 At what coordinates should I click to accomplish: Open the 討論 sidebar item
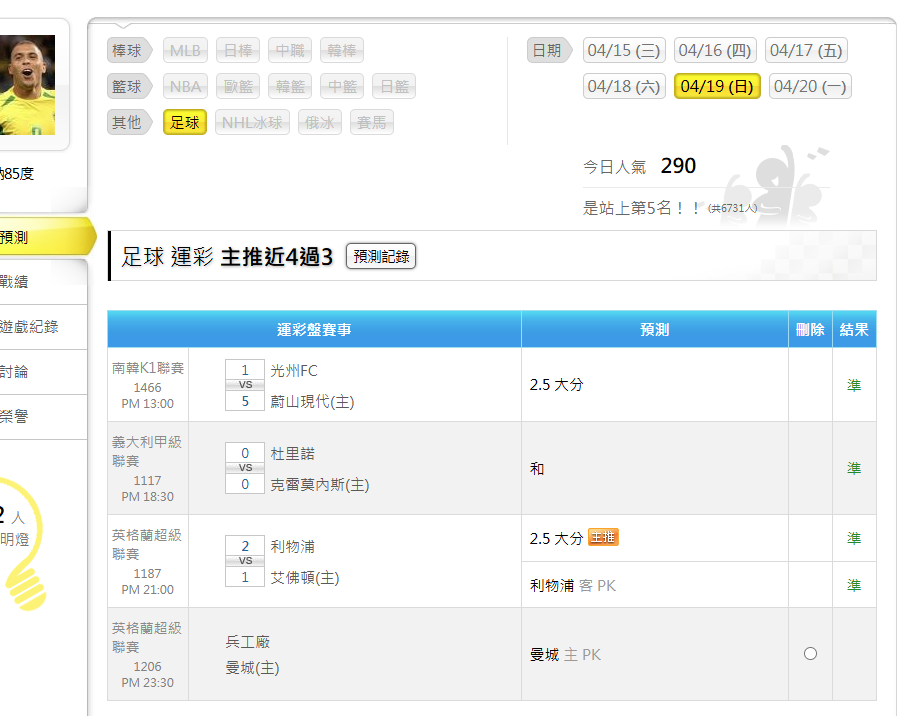[x=44, y=372]
